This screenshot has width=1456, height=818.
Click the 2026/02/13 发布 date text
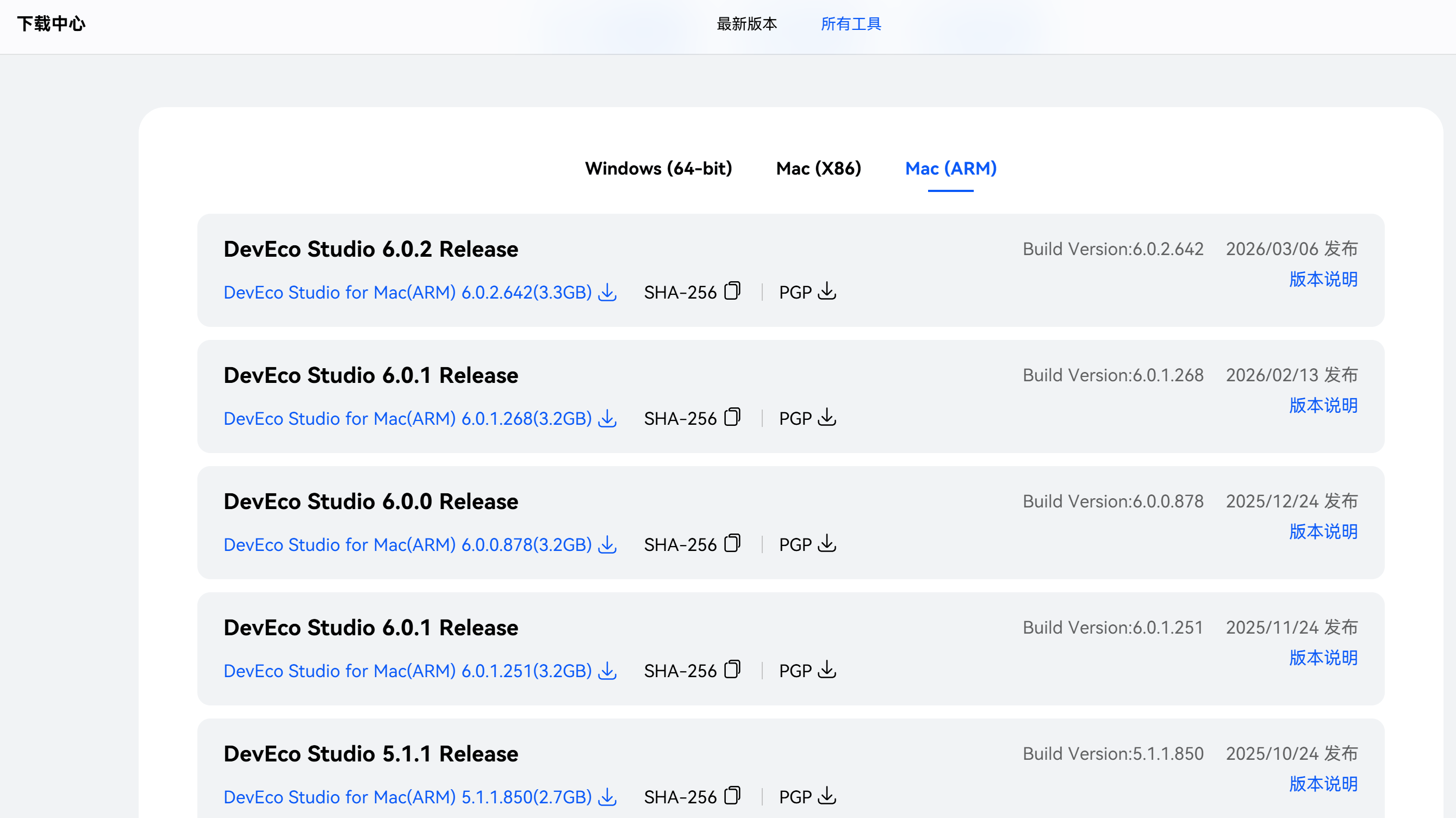[1291, 375]
